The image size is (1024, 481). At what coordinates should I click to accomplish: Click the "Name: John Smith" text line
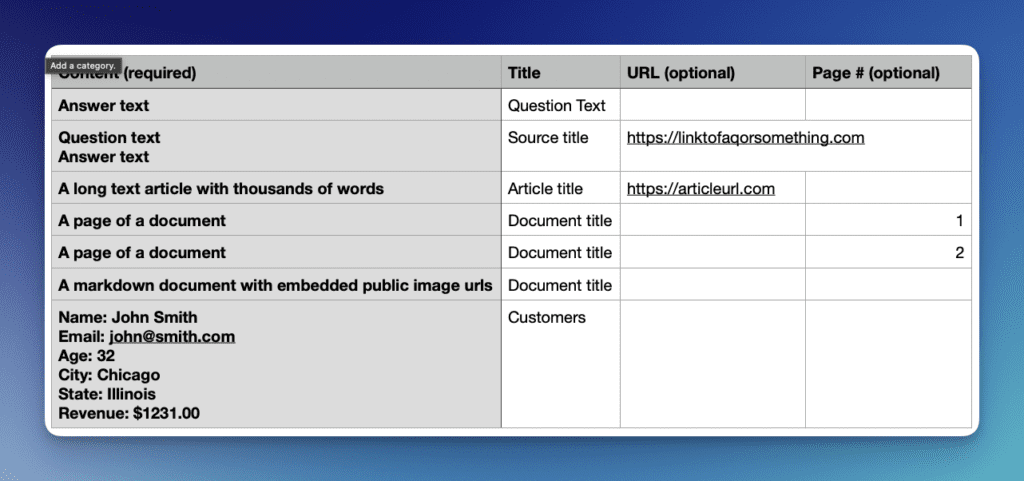click(128, 318)
